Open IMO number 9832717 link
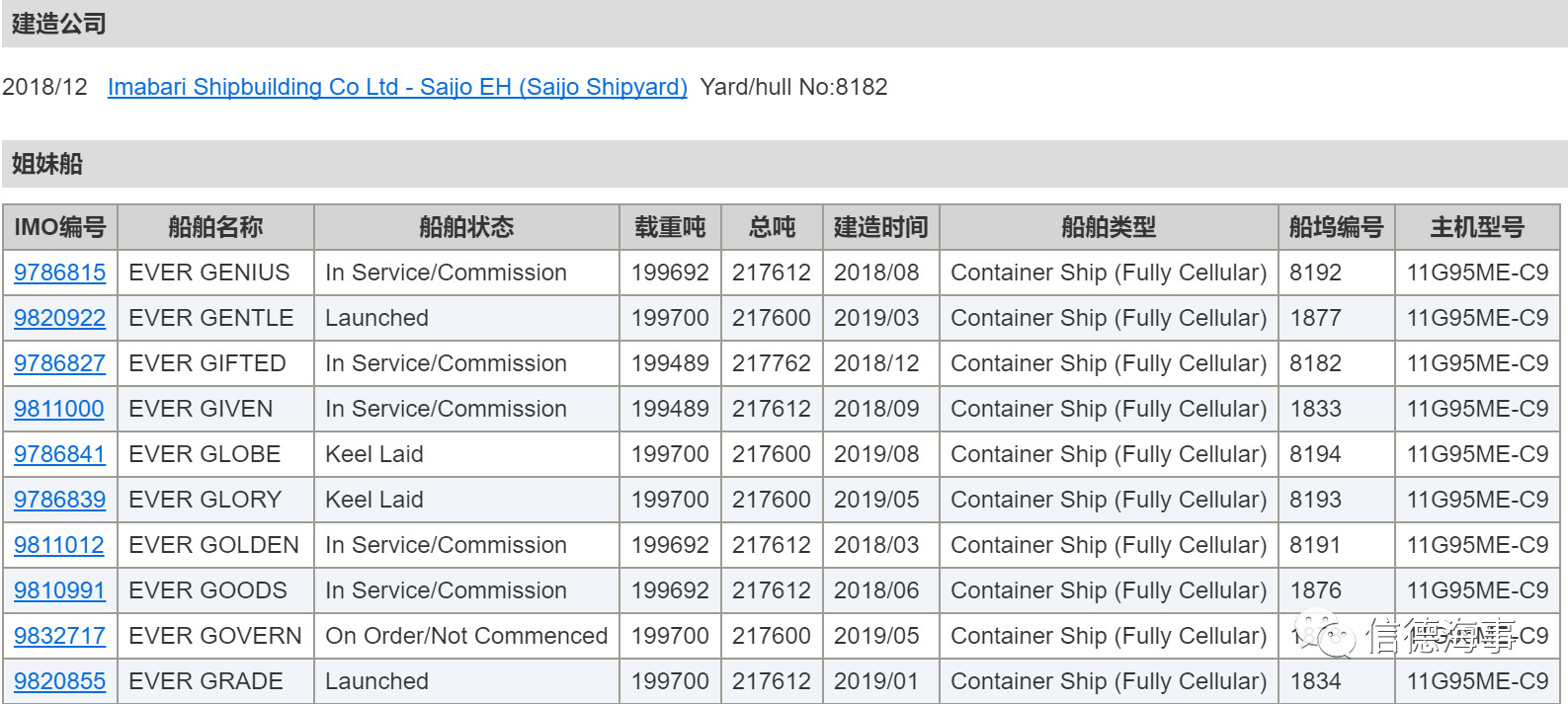1568x704 pixels. pos(59,636)
